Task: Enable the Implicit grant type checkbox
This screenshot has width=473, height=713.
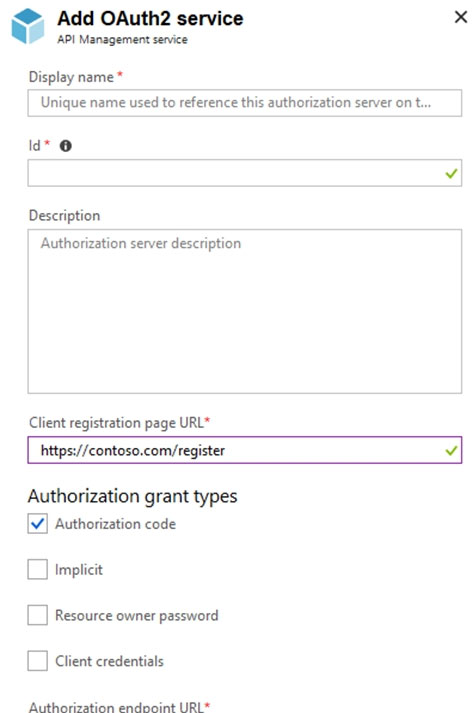Action: [37, 569]
